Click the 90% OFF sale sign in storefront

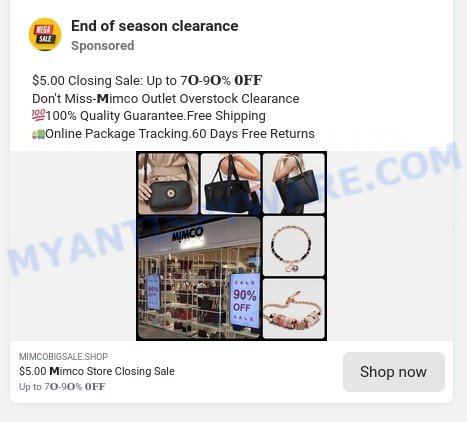(245, 301)
